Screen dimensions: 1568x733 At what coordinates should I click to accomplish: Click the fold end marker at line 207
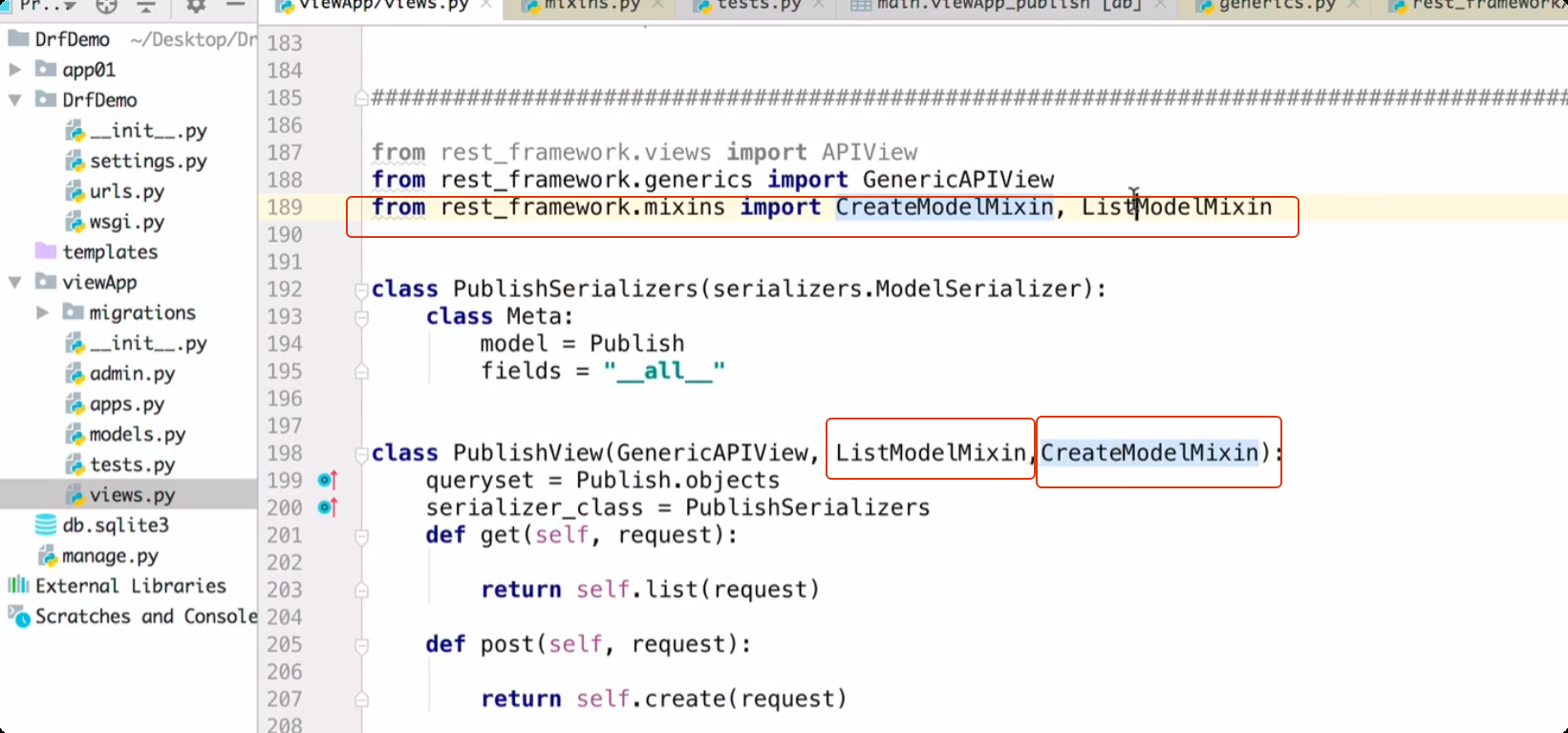click(x=362, y=700)
